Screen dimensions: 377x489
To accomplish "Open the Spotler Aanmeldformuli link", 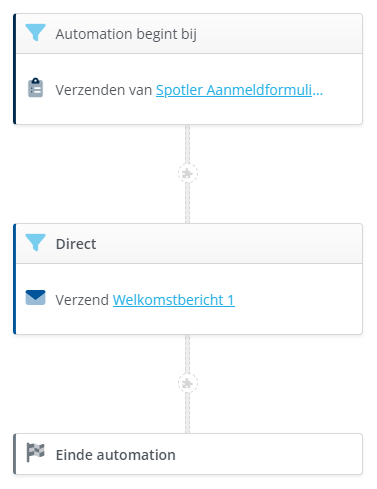I will click(239, 90).
